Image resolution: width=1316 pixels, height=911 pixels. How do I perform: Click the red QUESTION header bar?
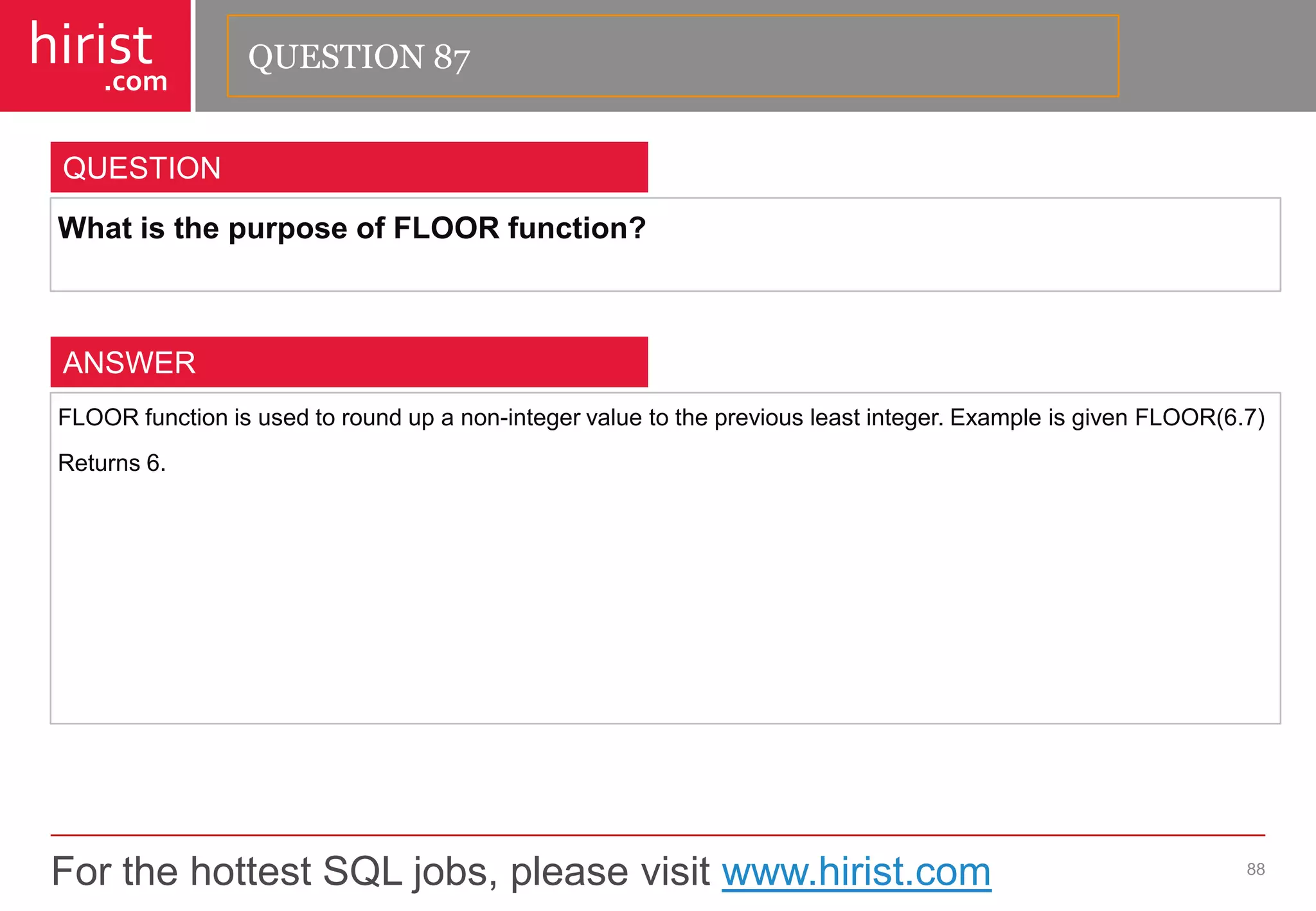349,167
